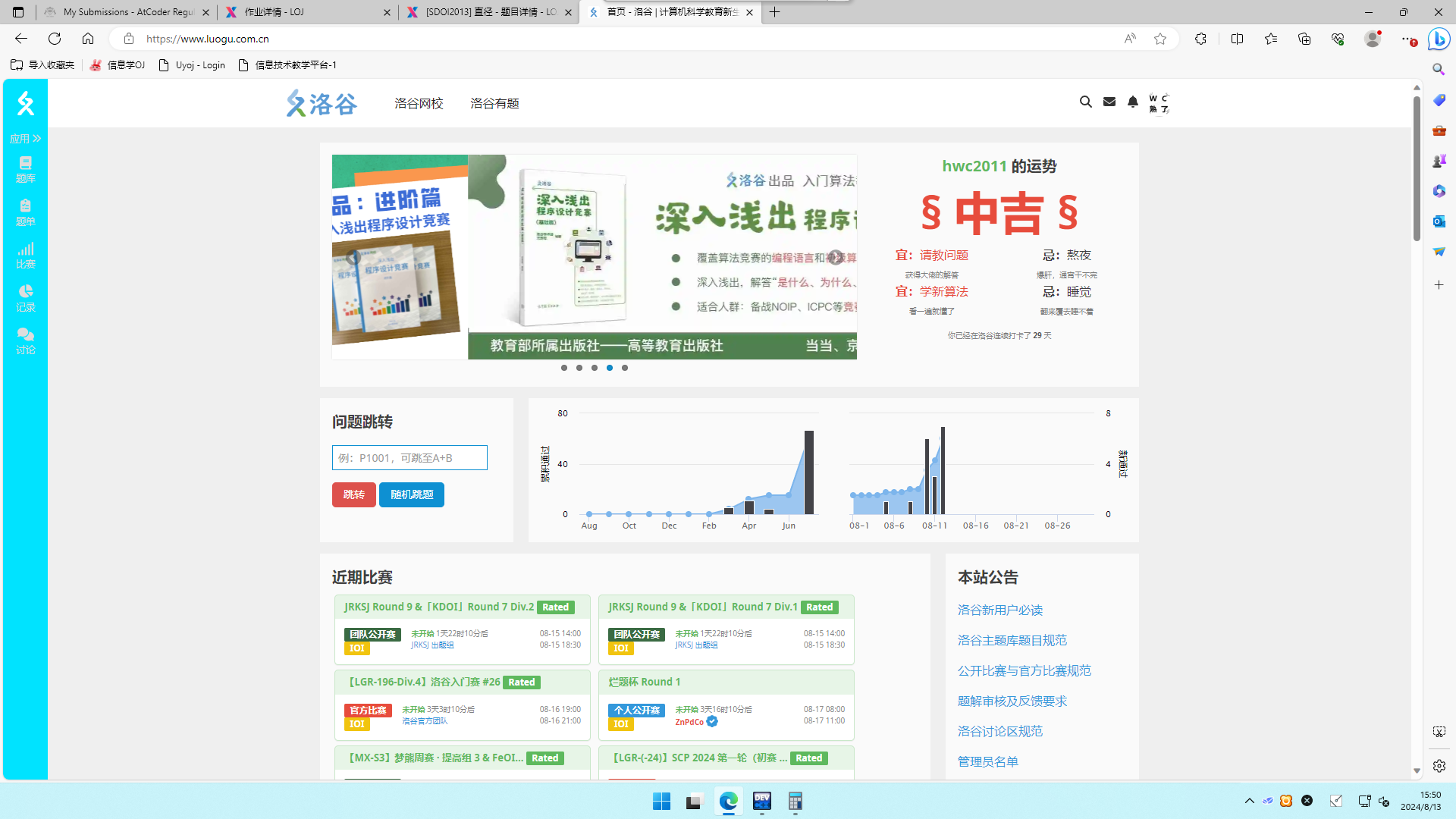Click the page vertical scrollbar thumb

1416,167
